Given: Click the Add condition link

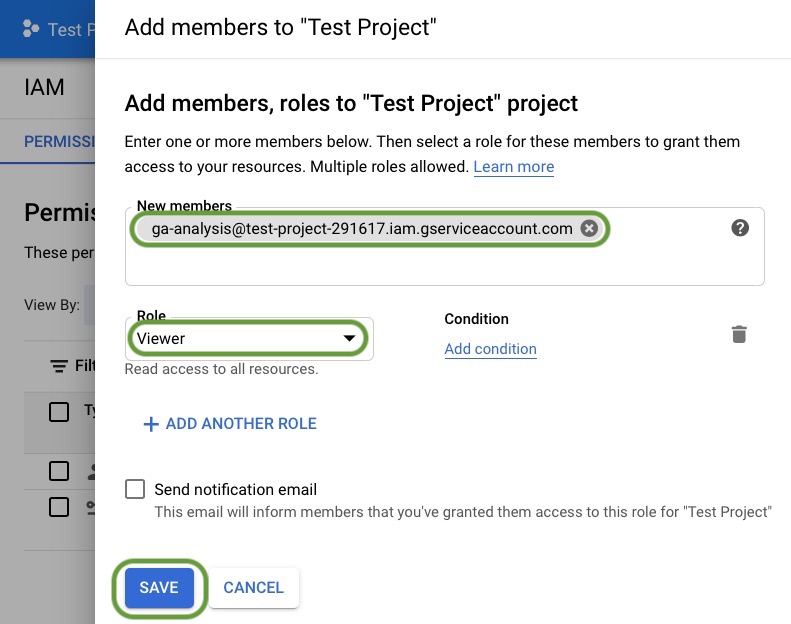Looking at the screenshot, I should [x=490, y=349].
